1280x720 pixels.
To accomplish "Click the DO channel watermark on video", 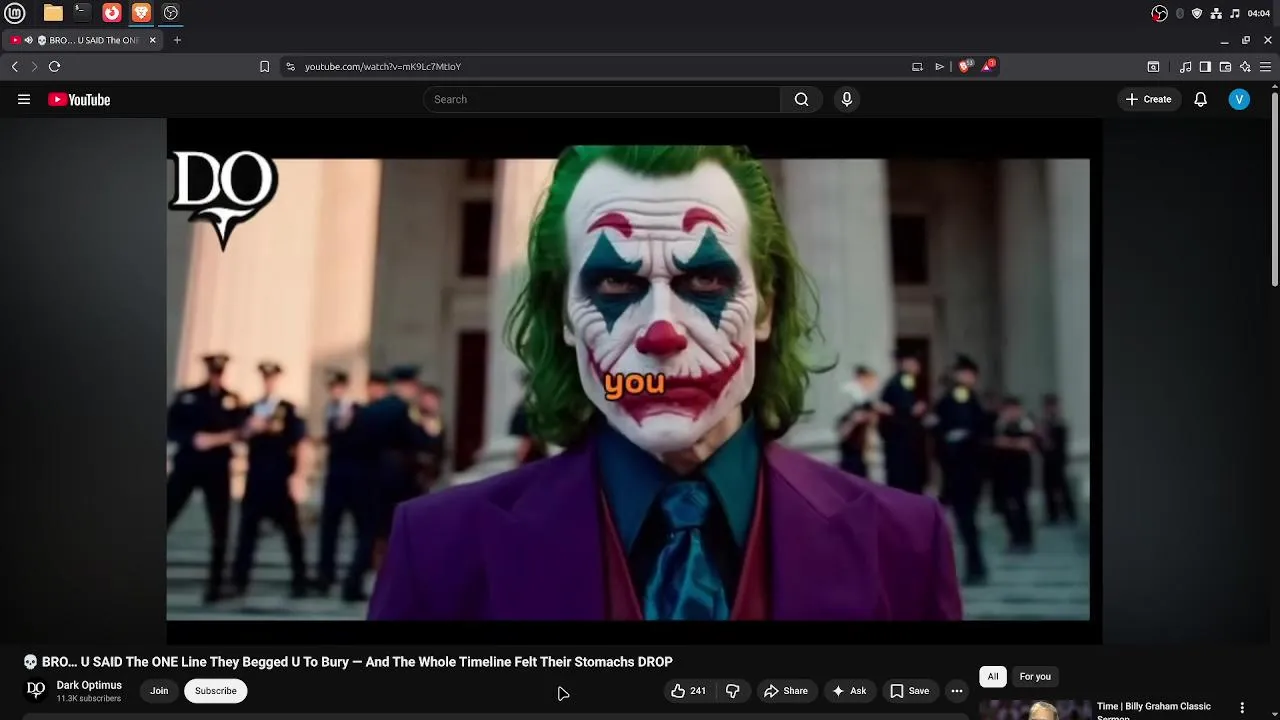I will tap(224, 200).
